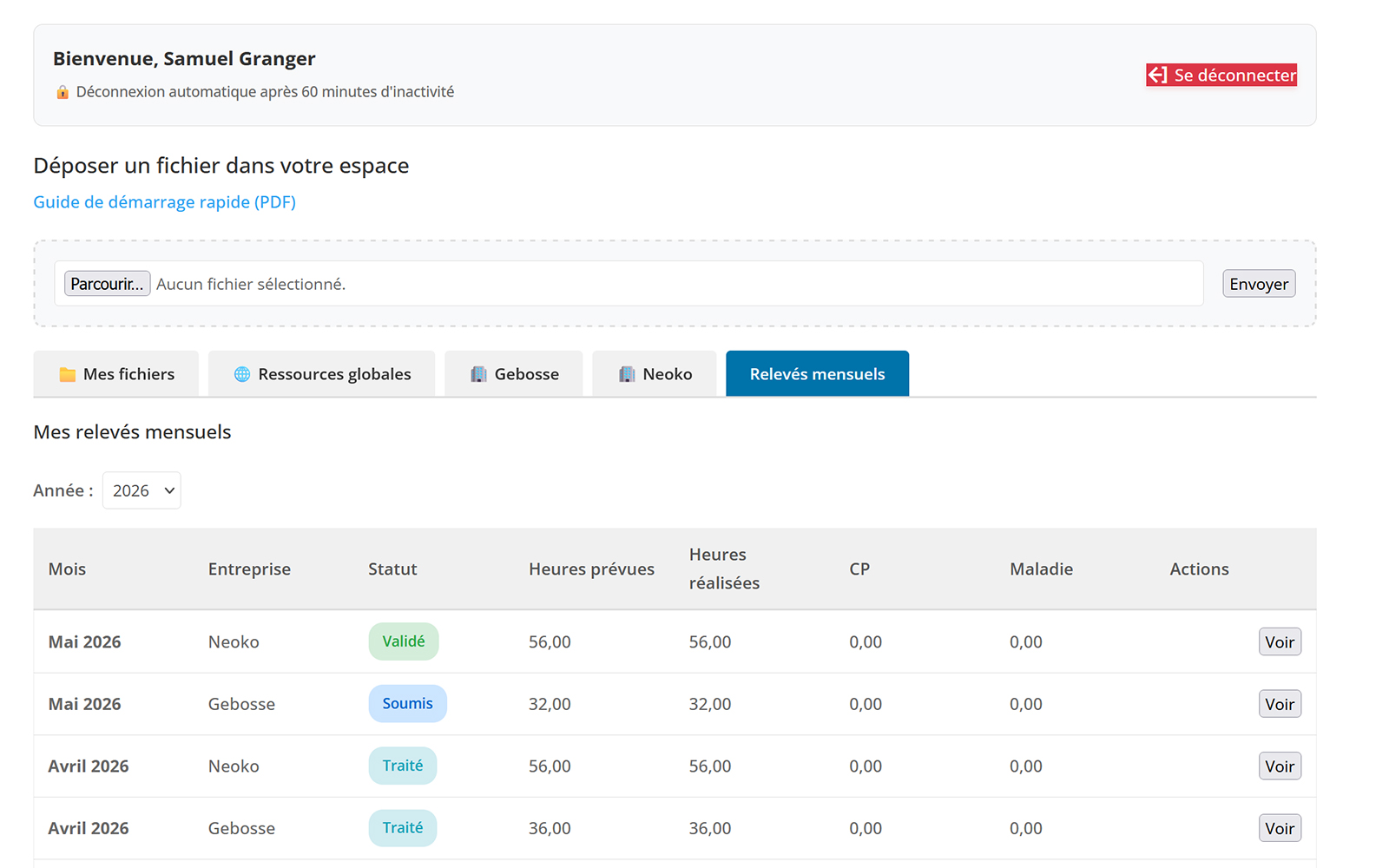The width and height of the screenshot is (1389, 868).
Task: Click Avril 2026 in the Neoko row
Action: 89,766
